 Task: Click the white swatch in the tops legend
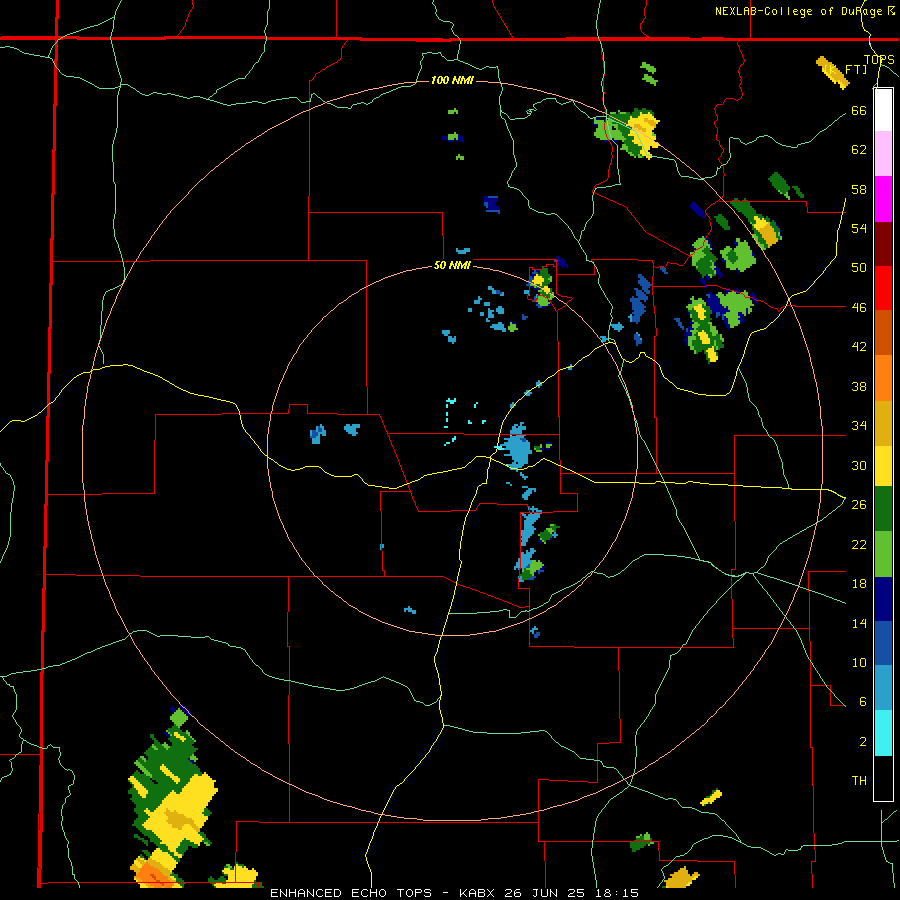(x=883, y=110)
